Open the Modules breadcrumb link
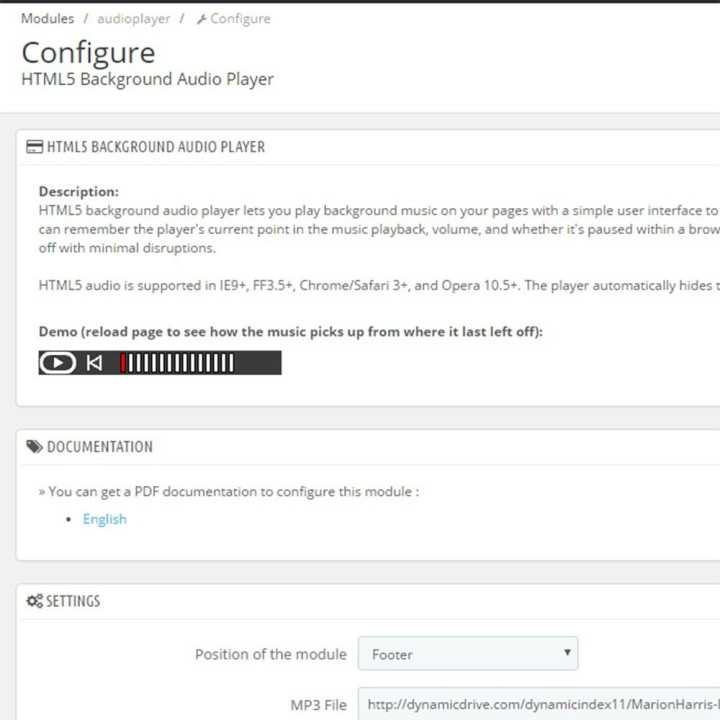The width and height of the screenshot is (720, 720). pos(47,18)
